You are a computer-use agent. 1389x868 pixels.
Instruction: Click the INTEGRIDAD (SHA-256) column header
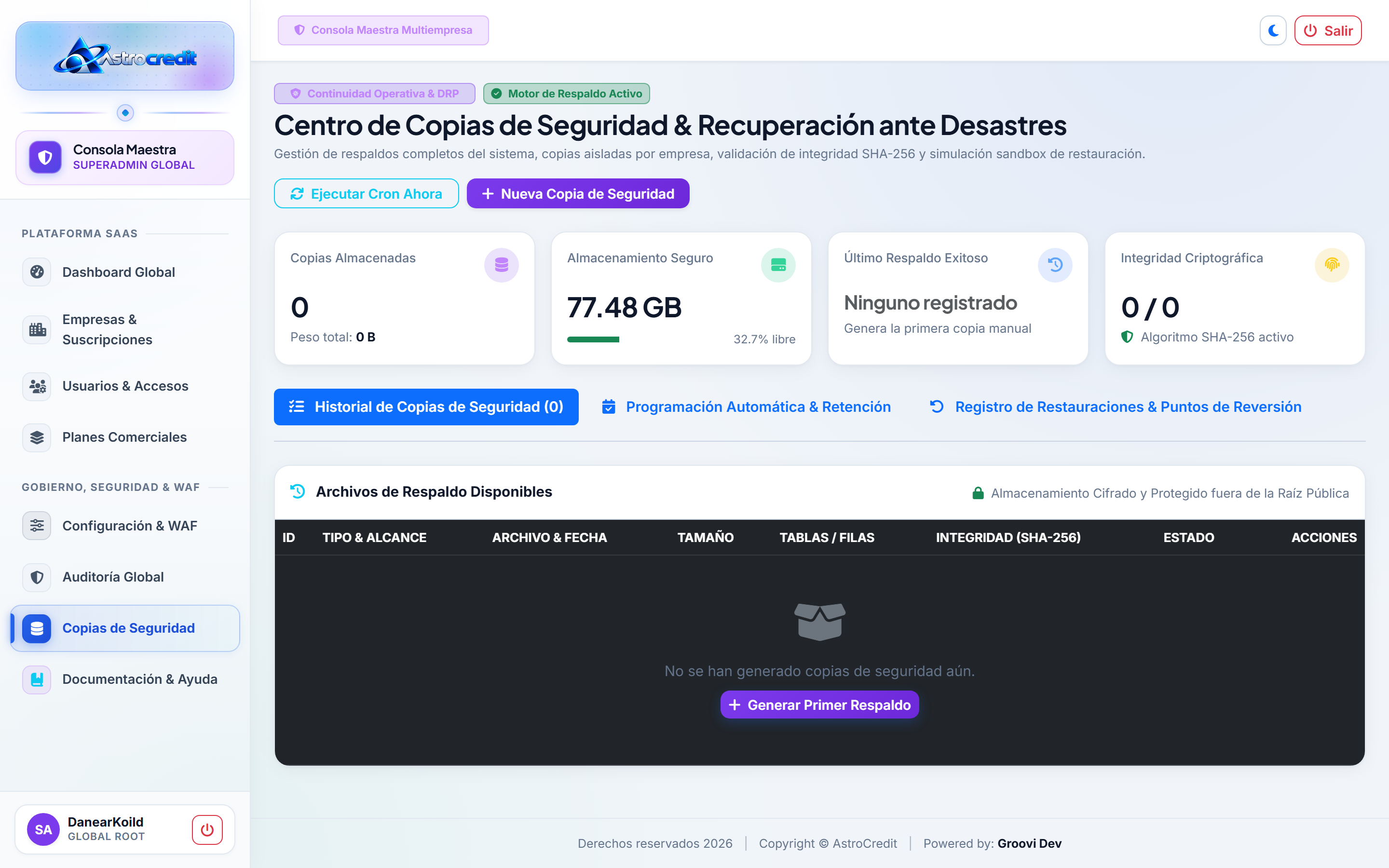pyautogui.click(x=1008, y=537)
